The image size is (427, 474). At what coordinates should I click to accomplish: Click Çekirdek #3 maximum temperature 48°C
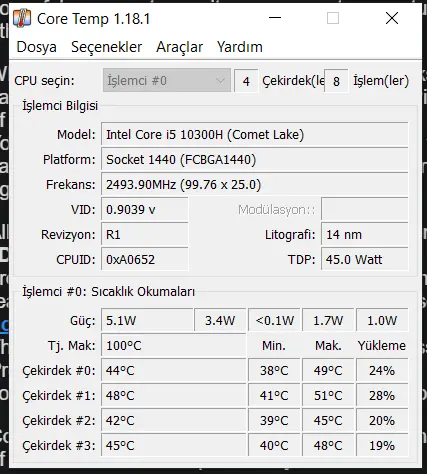pos(328,445)
